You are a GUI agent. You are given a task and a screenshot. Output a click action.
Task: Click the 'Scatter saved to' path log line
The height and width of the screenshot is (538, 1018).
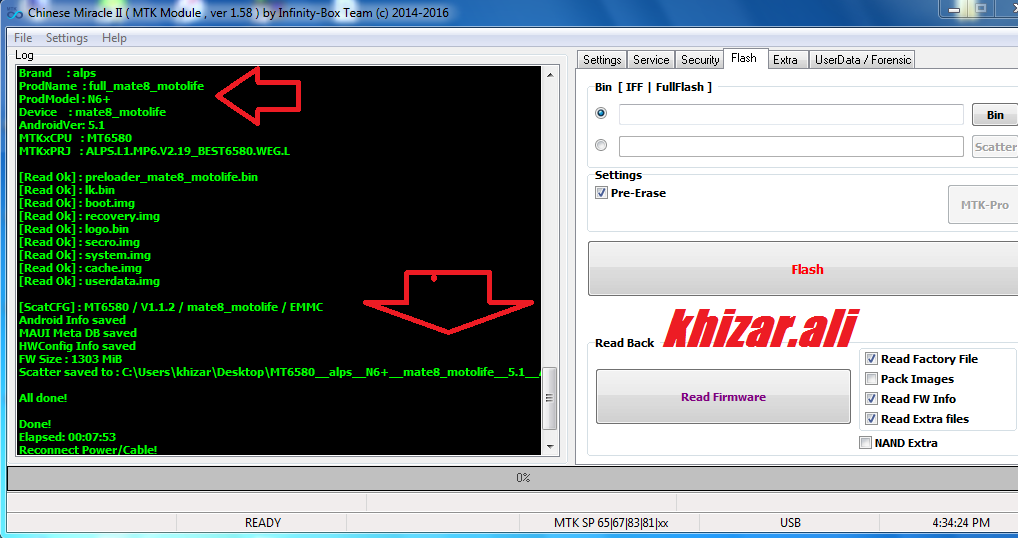pos(279,372)
